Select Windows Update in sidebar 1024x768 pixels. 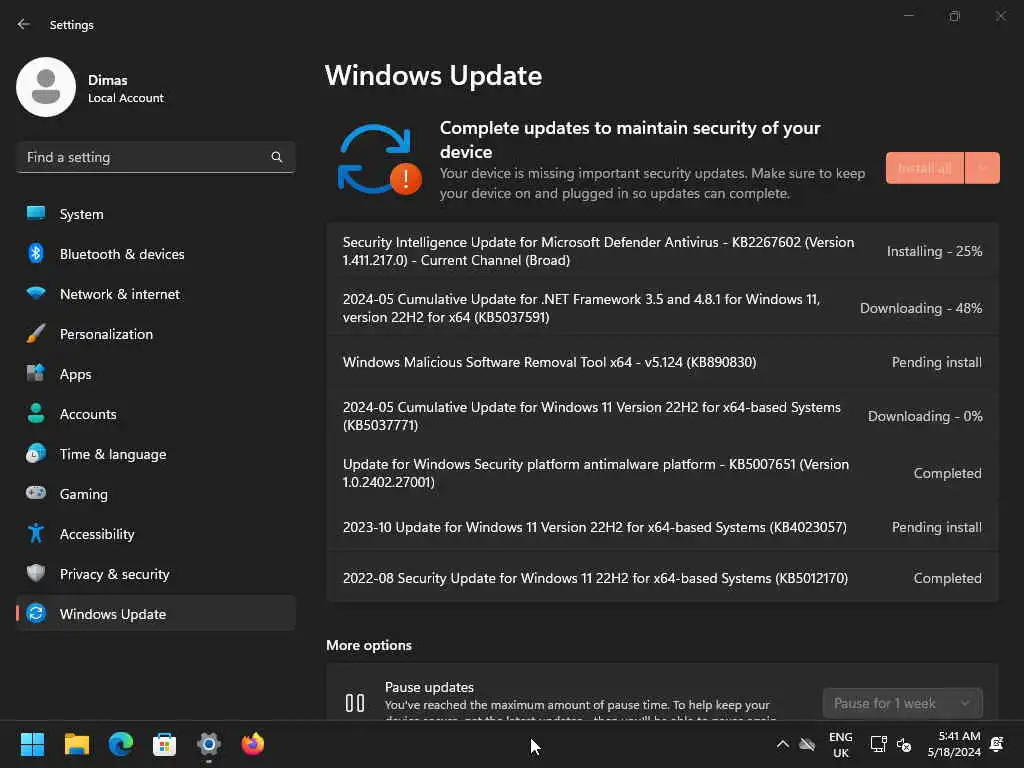tap(155, 613)
